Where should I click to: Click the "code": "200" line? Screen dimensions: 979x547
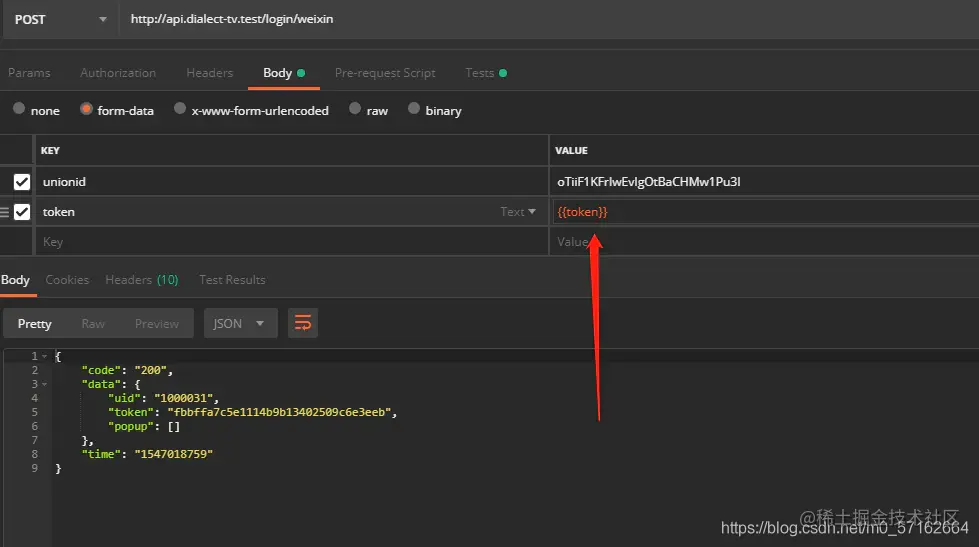coord(127,370)
